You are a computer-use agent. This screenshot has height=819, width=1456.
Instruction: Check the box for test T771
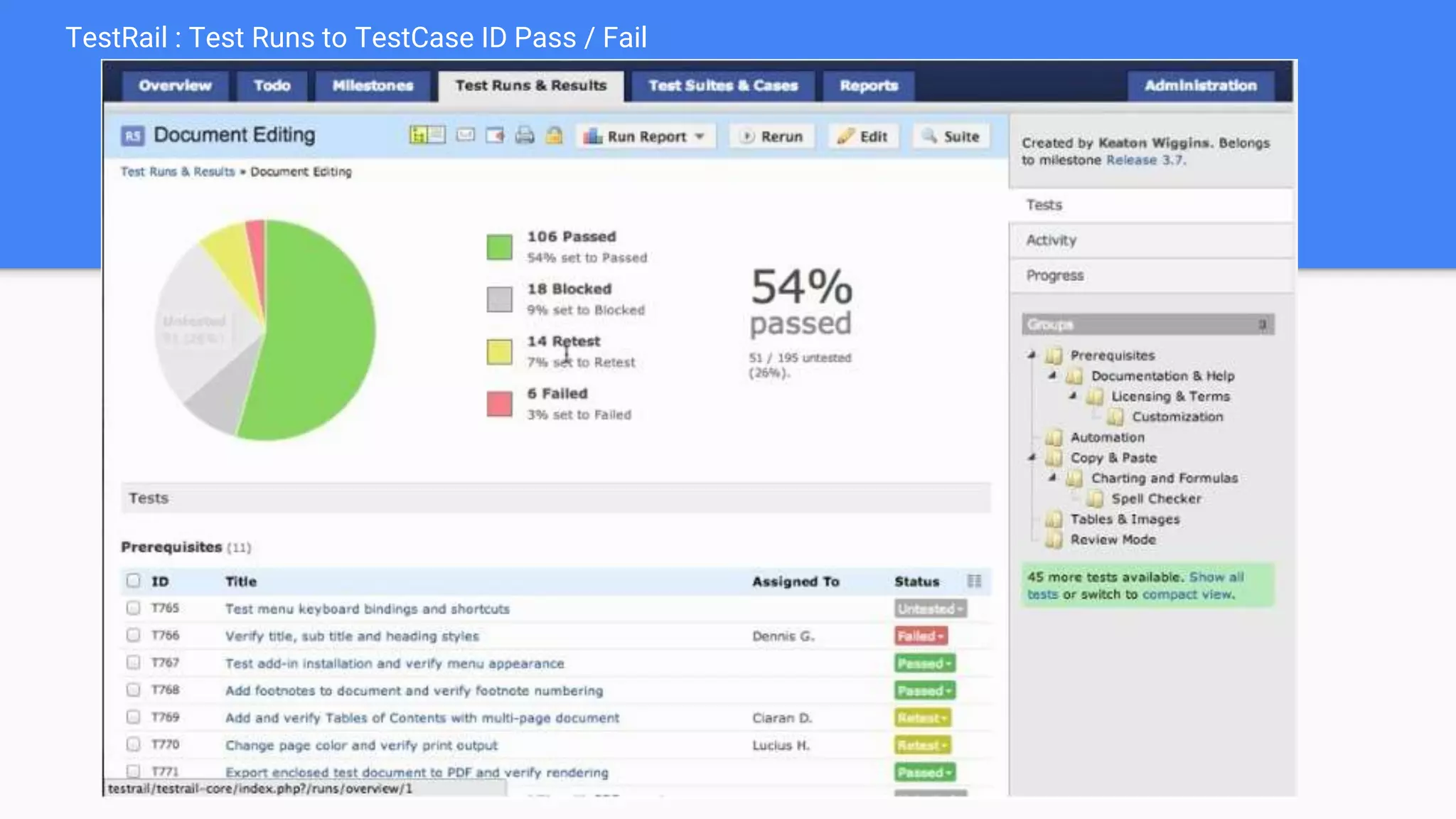(133, 771)
